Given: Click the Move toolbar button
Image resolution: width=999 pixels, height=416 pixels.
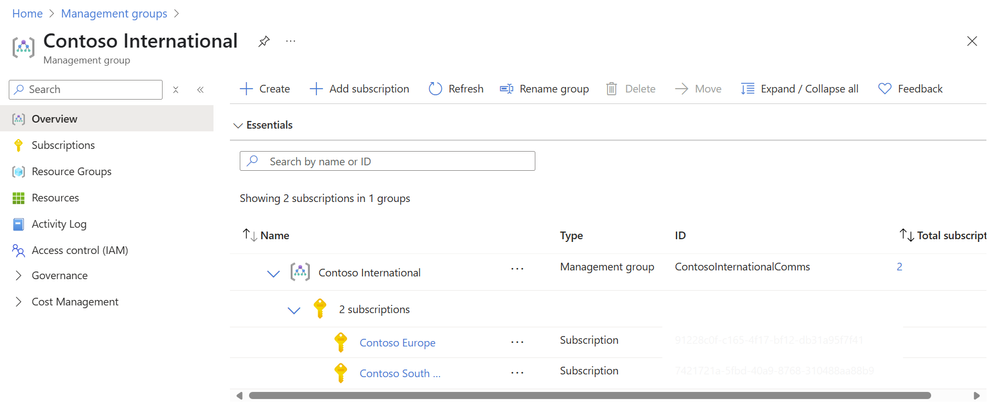Looking at the screenshot, I should coord(698,89).
